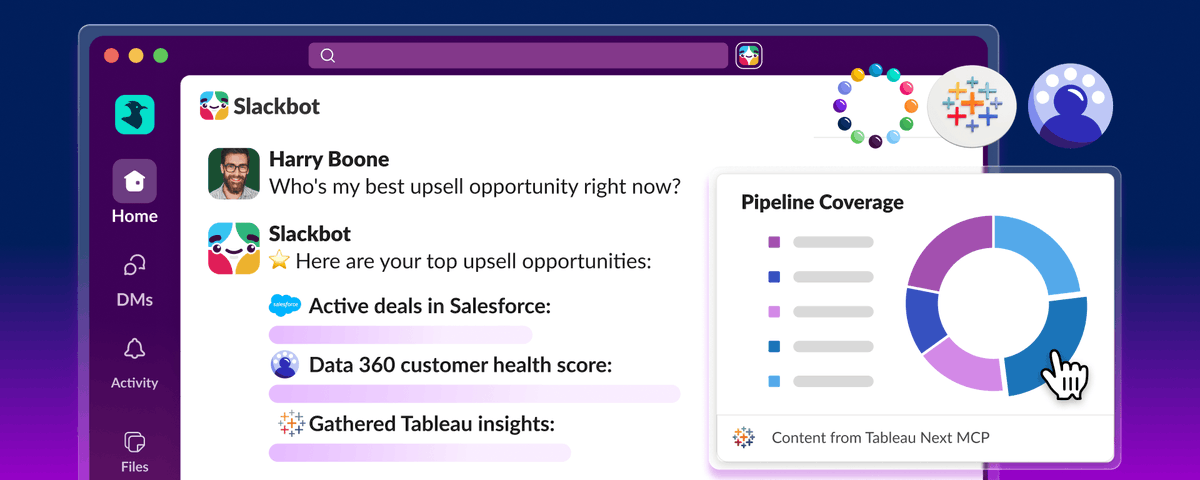Focus the top search bar
The width and height of the screenshot is (1200, 480).
point(518,55)
